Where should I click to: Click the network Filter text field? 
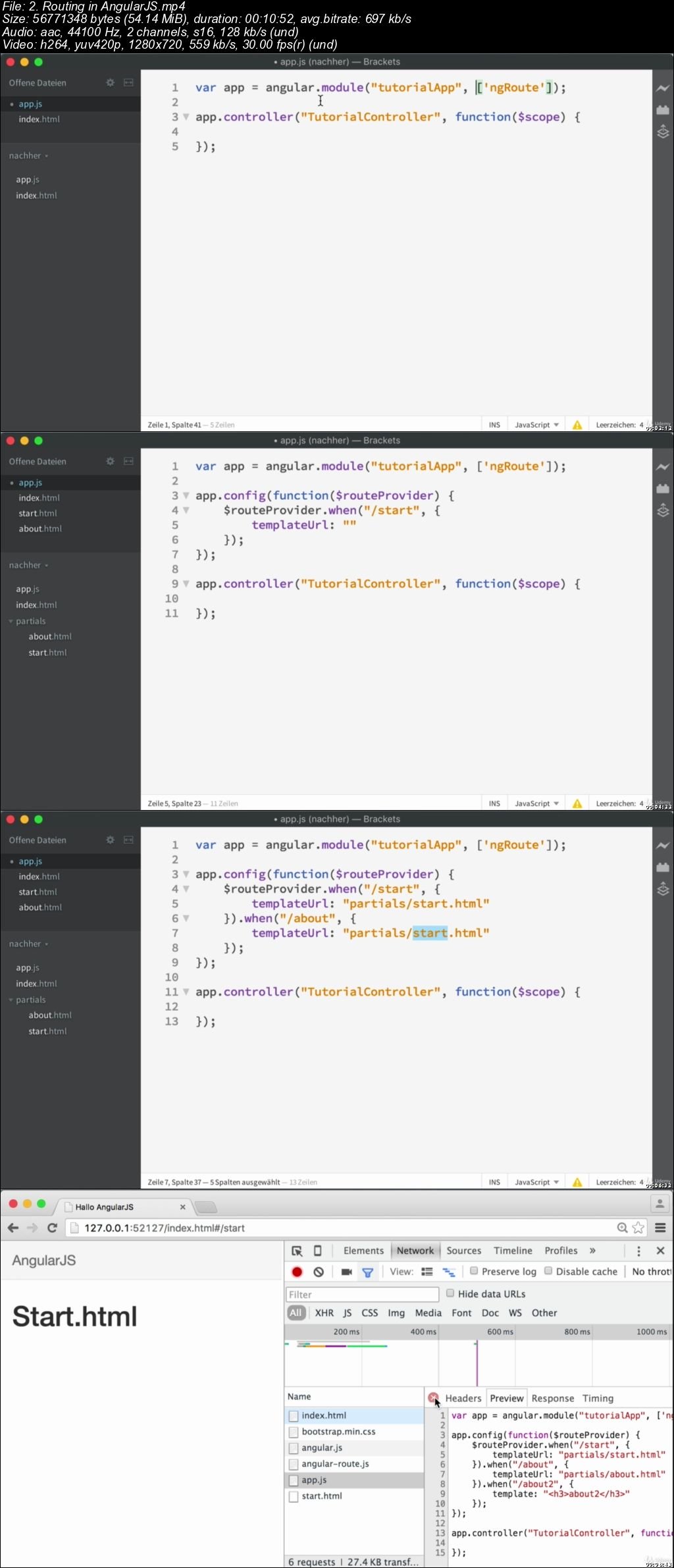[362, 1295]
